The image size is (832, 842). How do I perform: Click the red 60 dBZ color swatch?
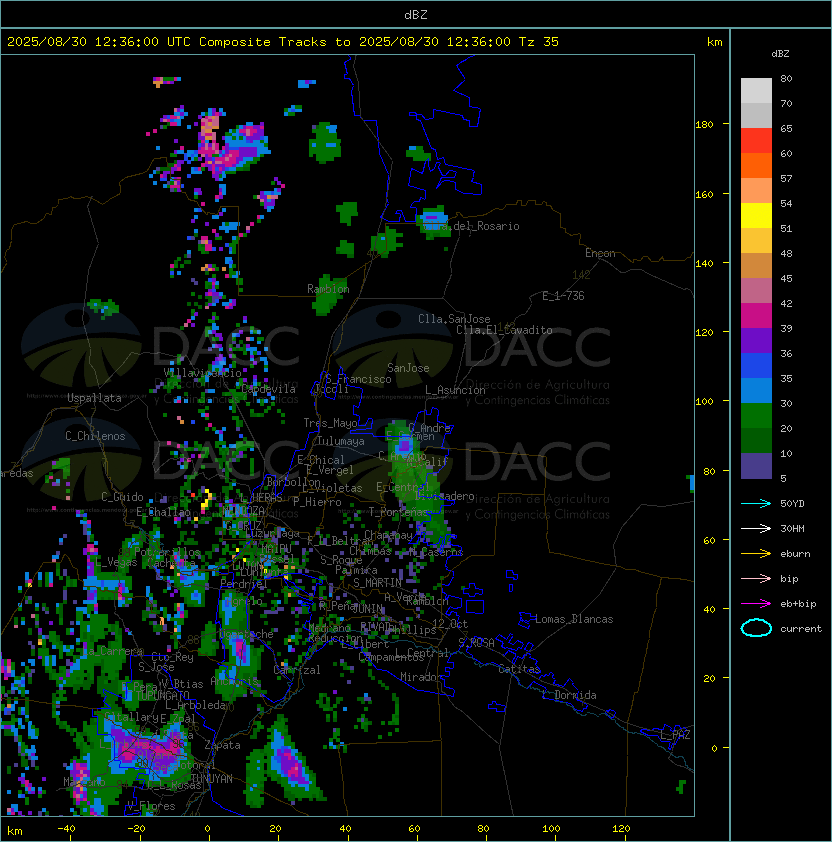(756, 141)
